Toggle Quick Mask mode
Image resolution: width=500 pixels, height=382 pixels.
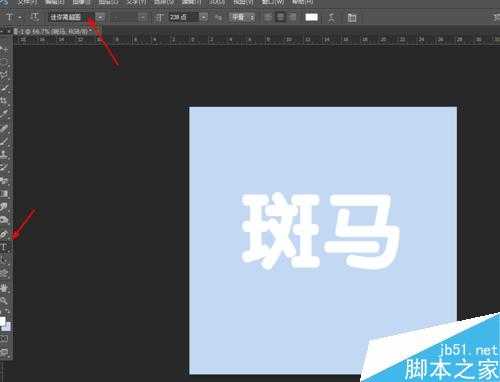4,339
